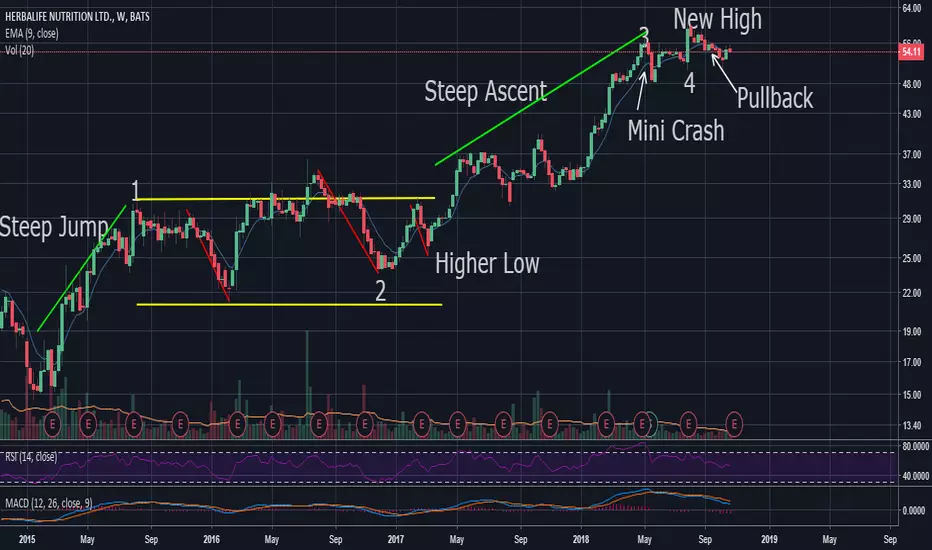Click the 2016 label on time axis
This screenshot has height=550, width=932.
211,539
